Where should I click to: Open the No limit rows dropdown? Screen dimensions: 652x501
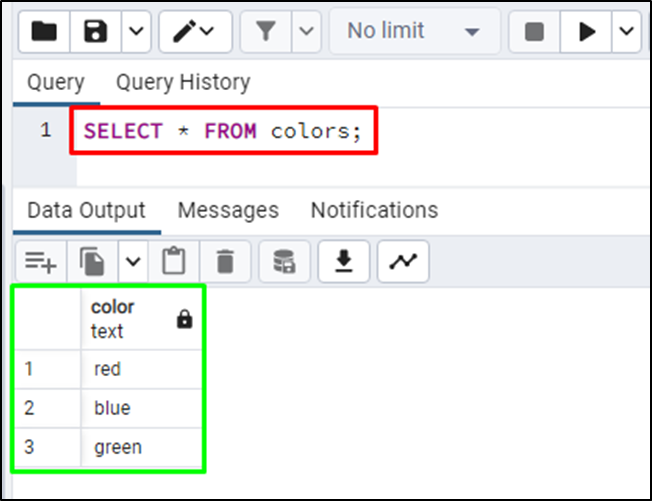pyautogui.click(x=415, y=31)
